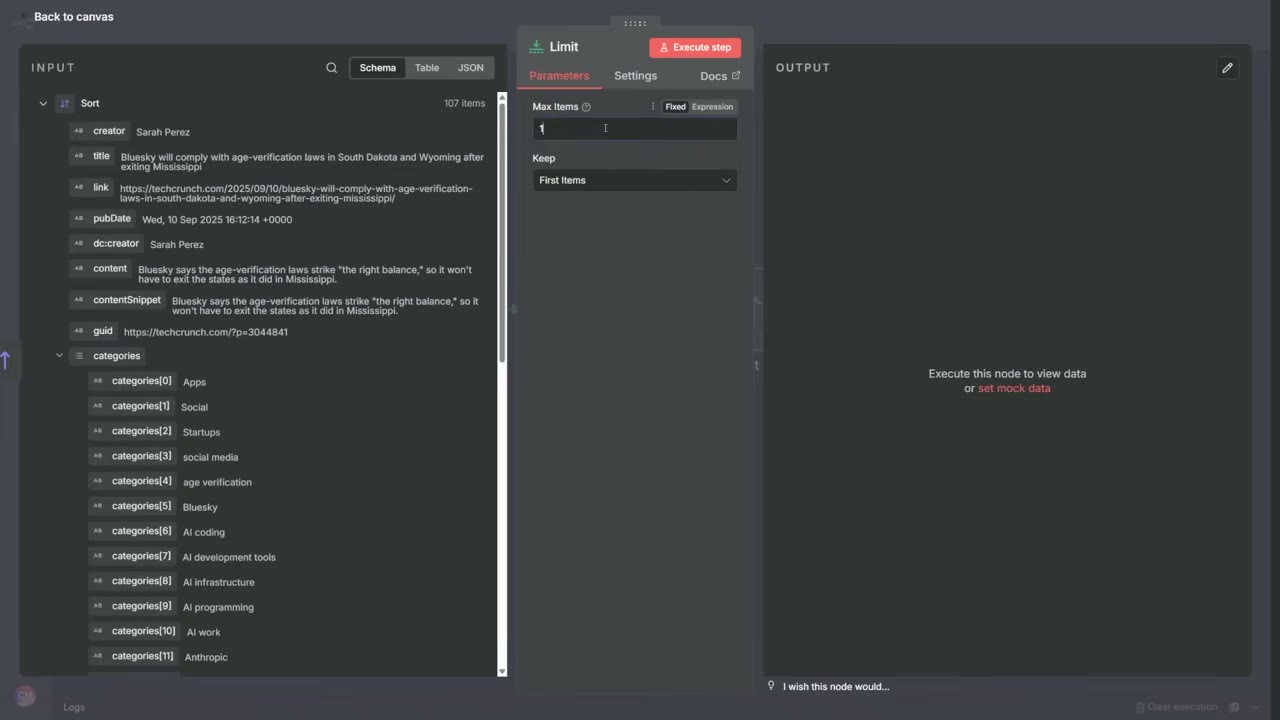
Task: Collapse the categories array
Action: click(x=59, y=356)
